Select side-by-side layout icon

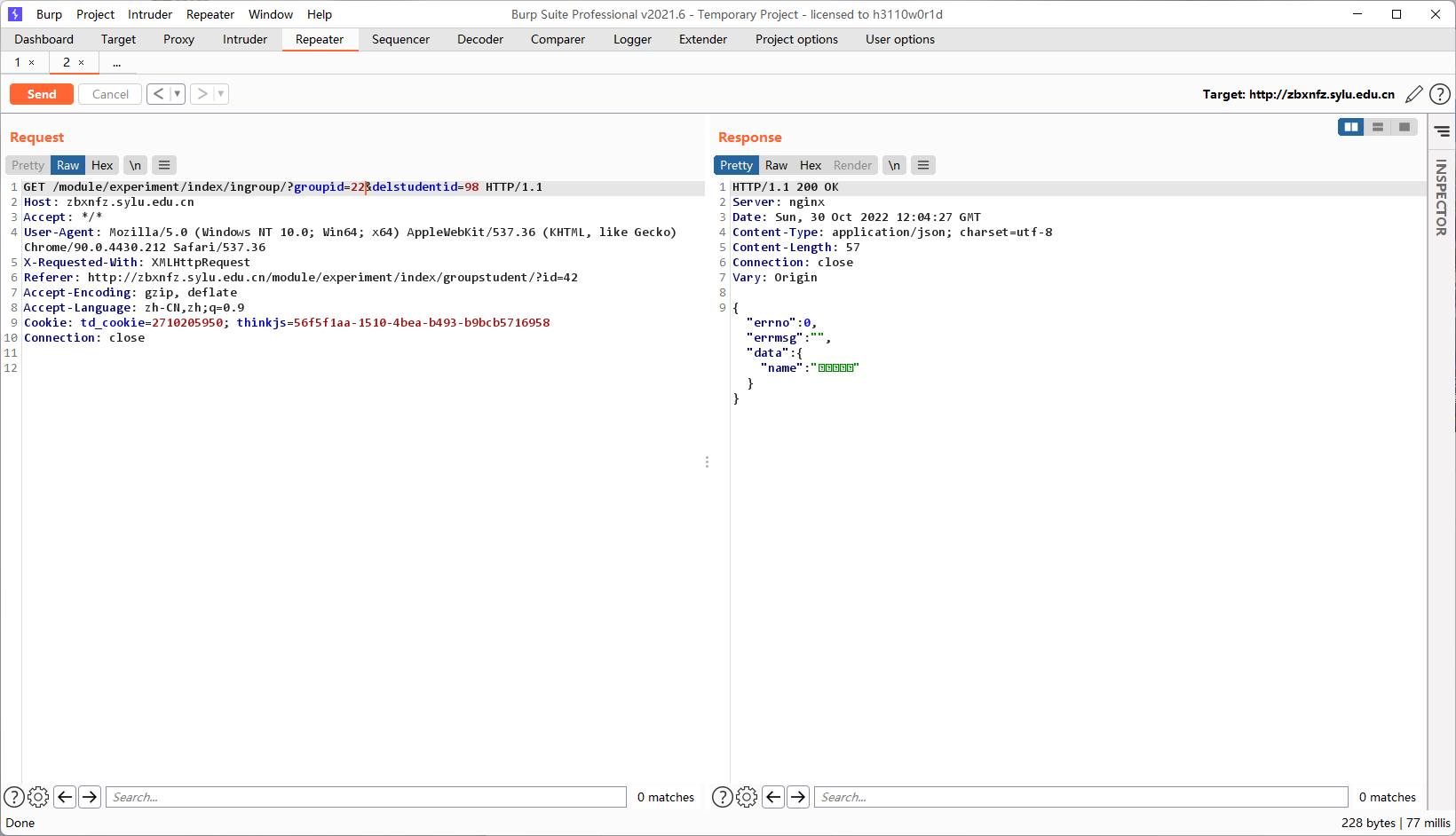(x=1351, y=127)
